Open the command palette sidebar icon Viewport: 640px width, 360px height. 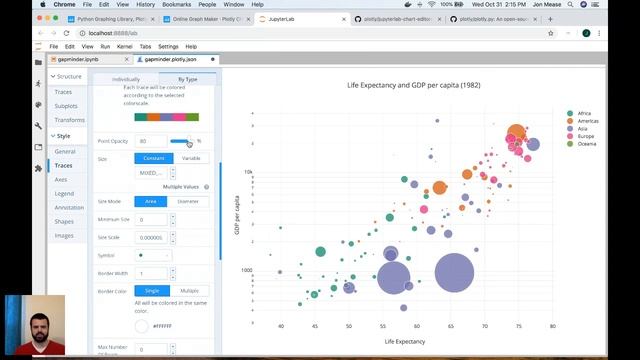(38, 105)
